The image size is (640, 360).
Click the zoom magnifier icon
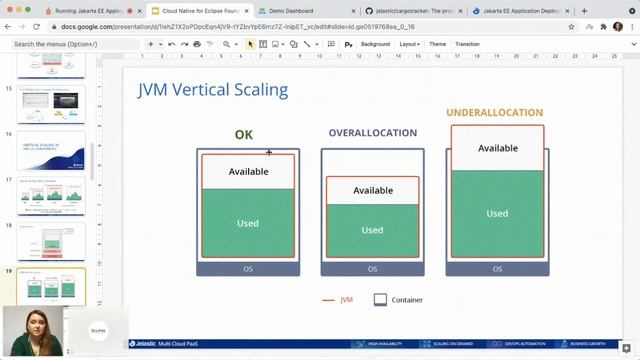(226, 44)
